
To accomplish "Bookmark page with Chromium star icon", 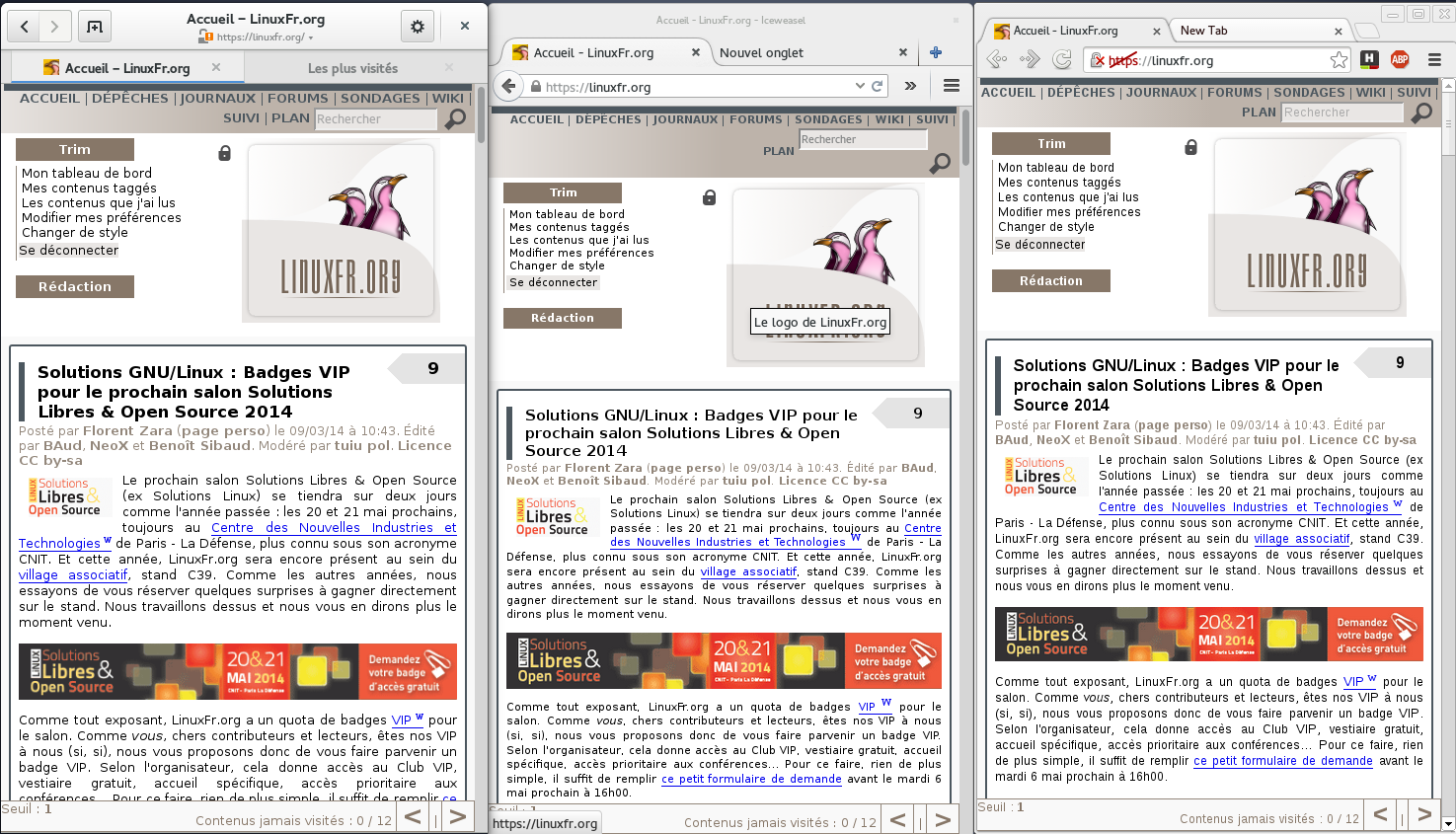I will tap(1339, 60).
